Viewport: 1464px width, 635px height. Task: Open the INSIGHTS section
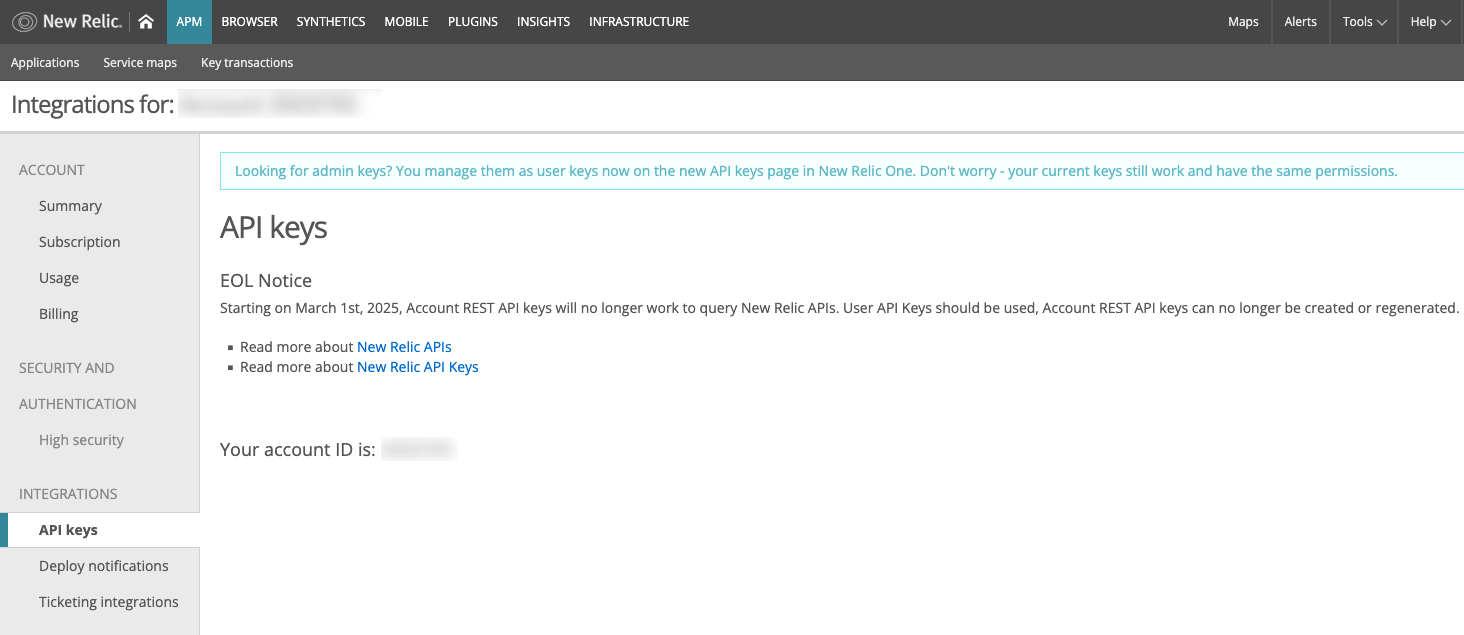pos(543,21)
